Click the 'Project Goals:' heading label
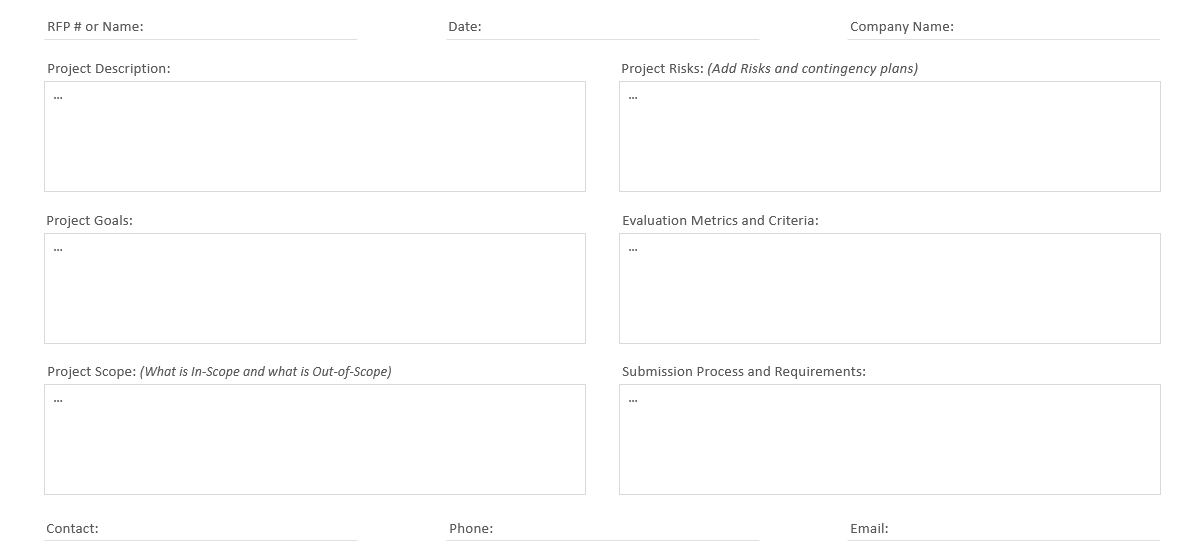 (x=90, y=221)
